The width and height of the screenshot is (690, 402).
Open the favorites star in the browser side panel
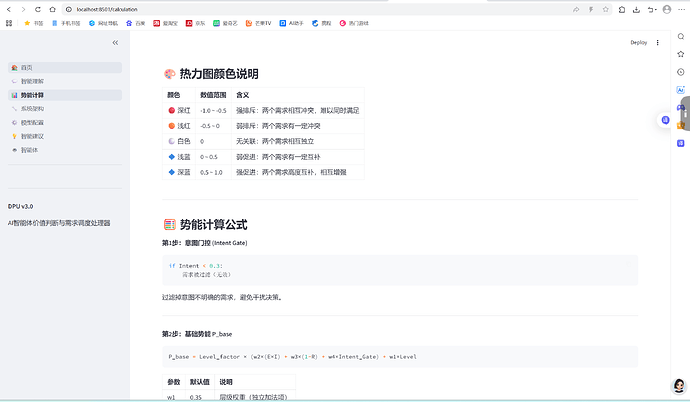[x=680, y=54]
